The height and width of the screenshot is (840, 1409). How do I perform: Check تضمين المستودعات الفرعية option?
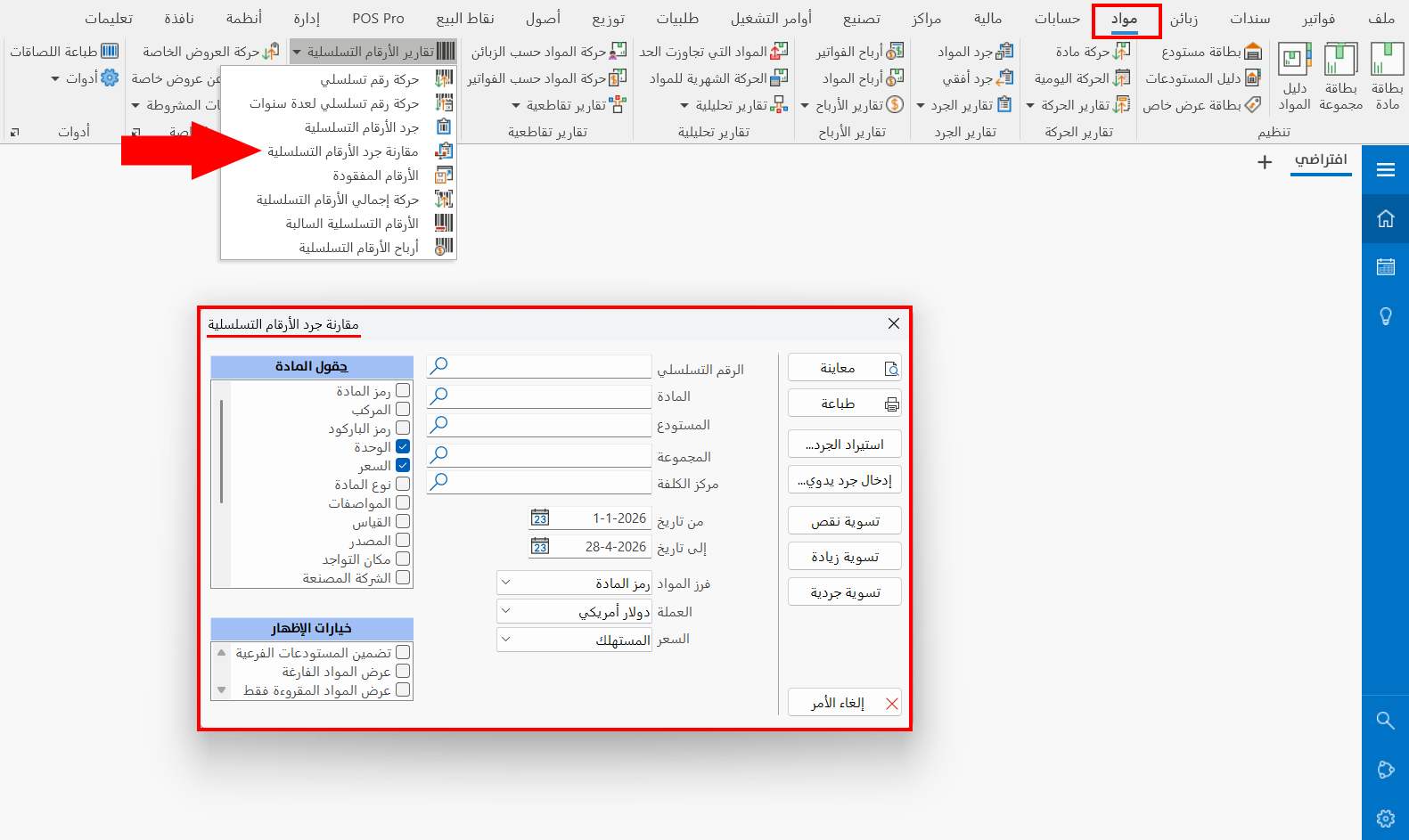click(403, 652)
